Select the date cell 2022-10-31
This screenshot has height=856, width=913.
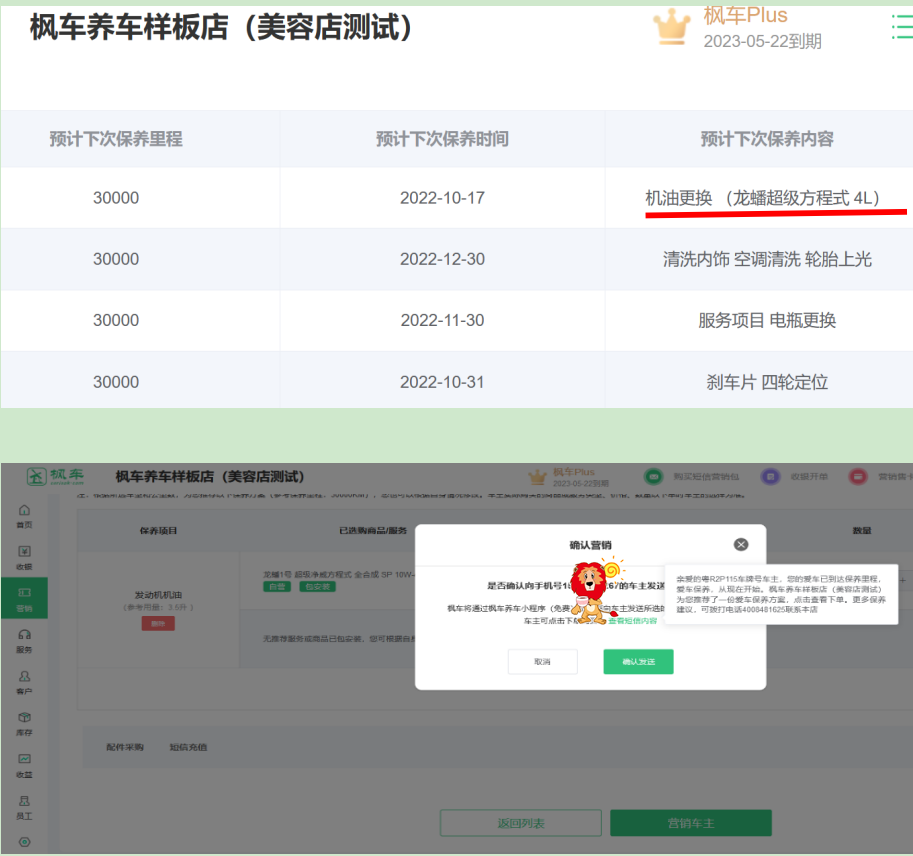click(x=442, y=382)
